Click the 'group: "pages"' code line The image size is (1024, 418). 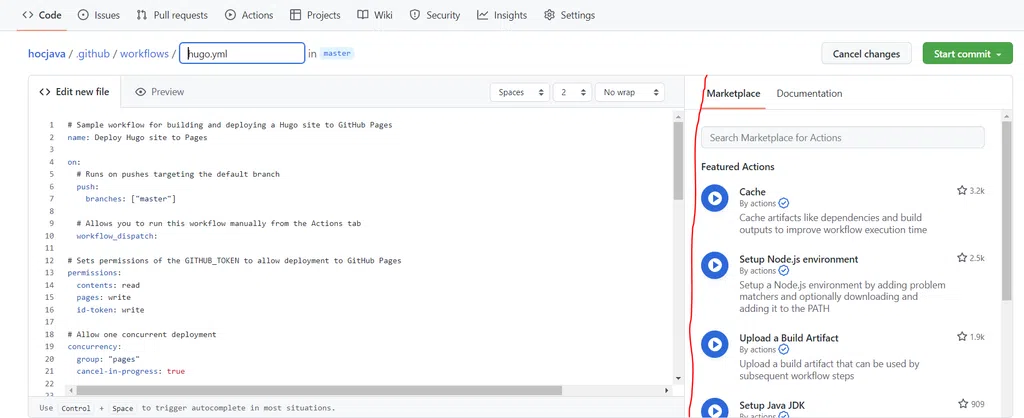point(108,359)
